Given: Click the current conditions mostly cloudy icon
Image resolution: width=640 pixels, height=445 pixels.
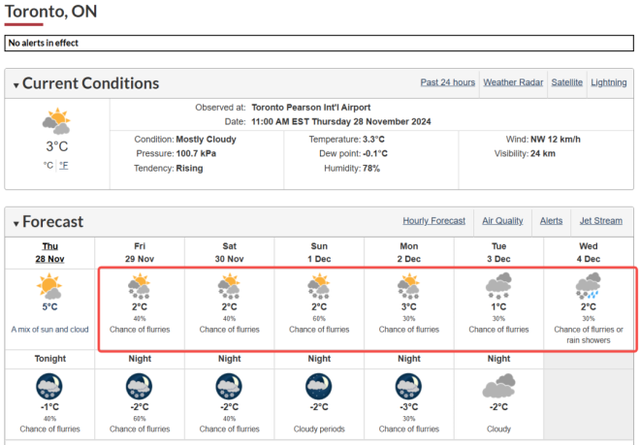Looking at the screenshot, I should pos(56,121).
